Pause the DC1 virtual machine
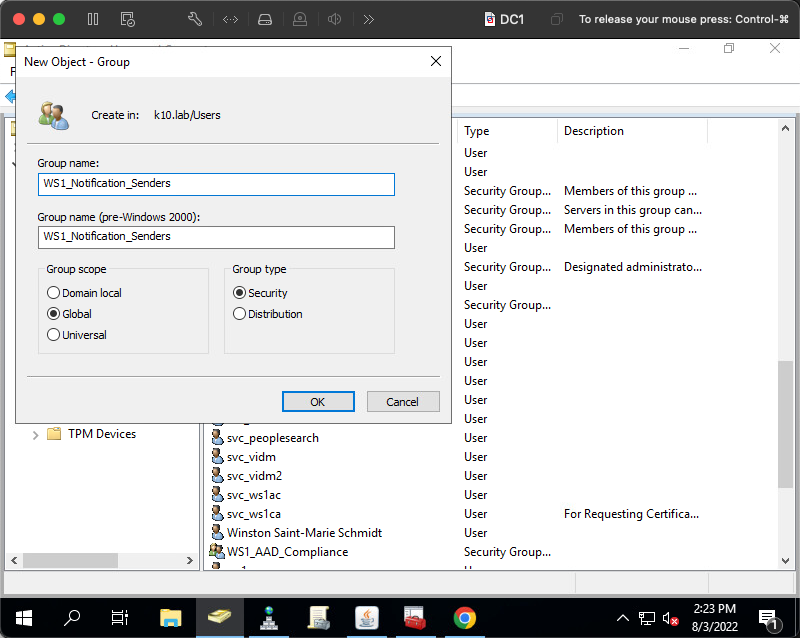Viewport: 800px width, 638px height. point(93,19)
